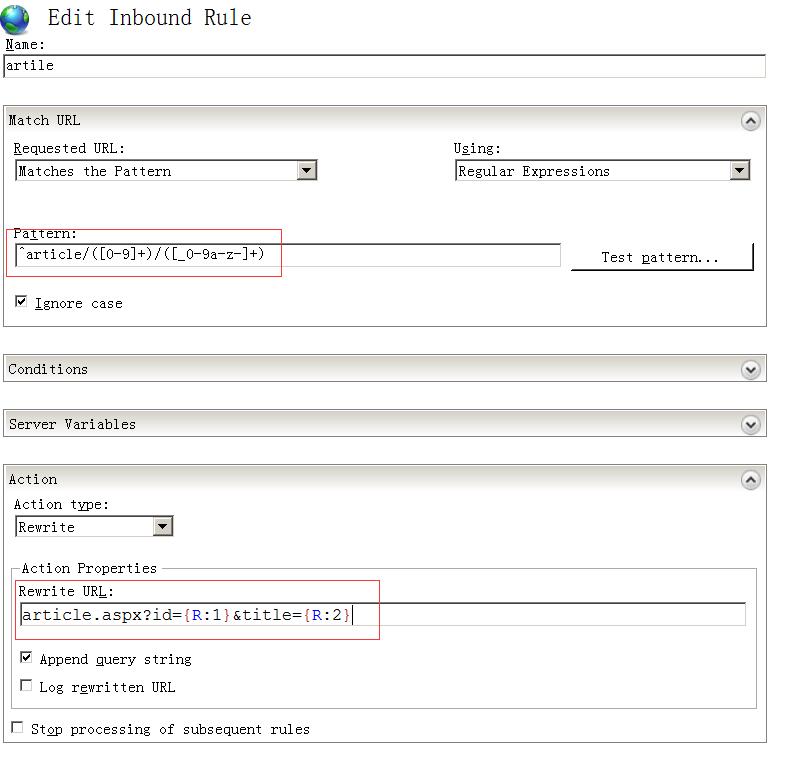Toggle the Ignore case checkbox
This screenshot has width=788, height=769.
(x=21, y=301)
